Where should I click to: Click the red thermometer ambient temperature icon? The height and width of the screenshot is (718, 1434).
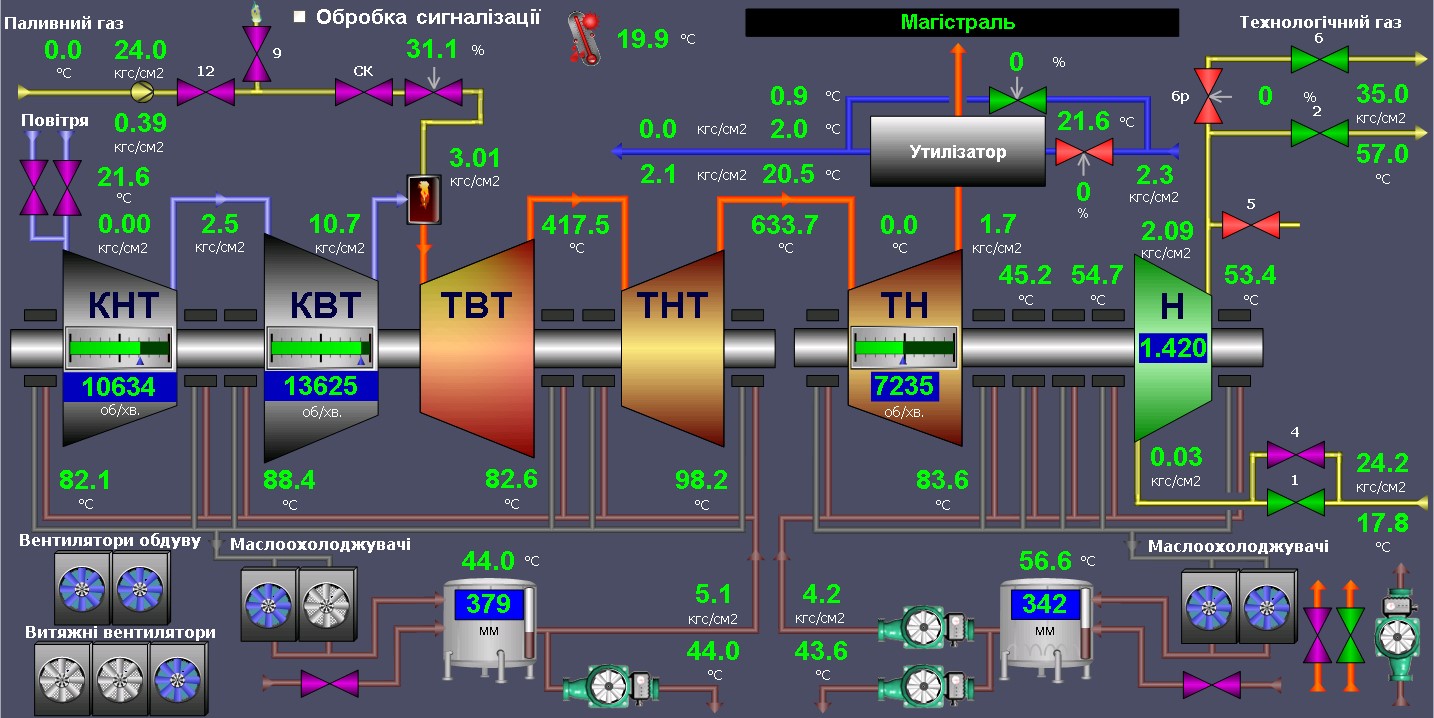point(582,39)
